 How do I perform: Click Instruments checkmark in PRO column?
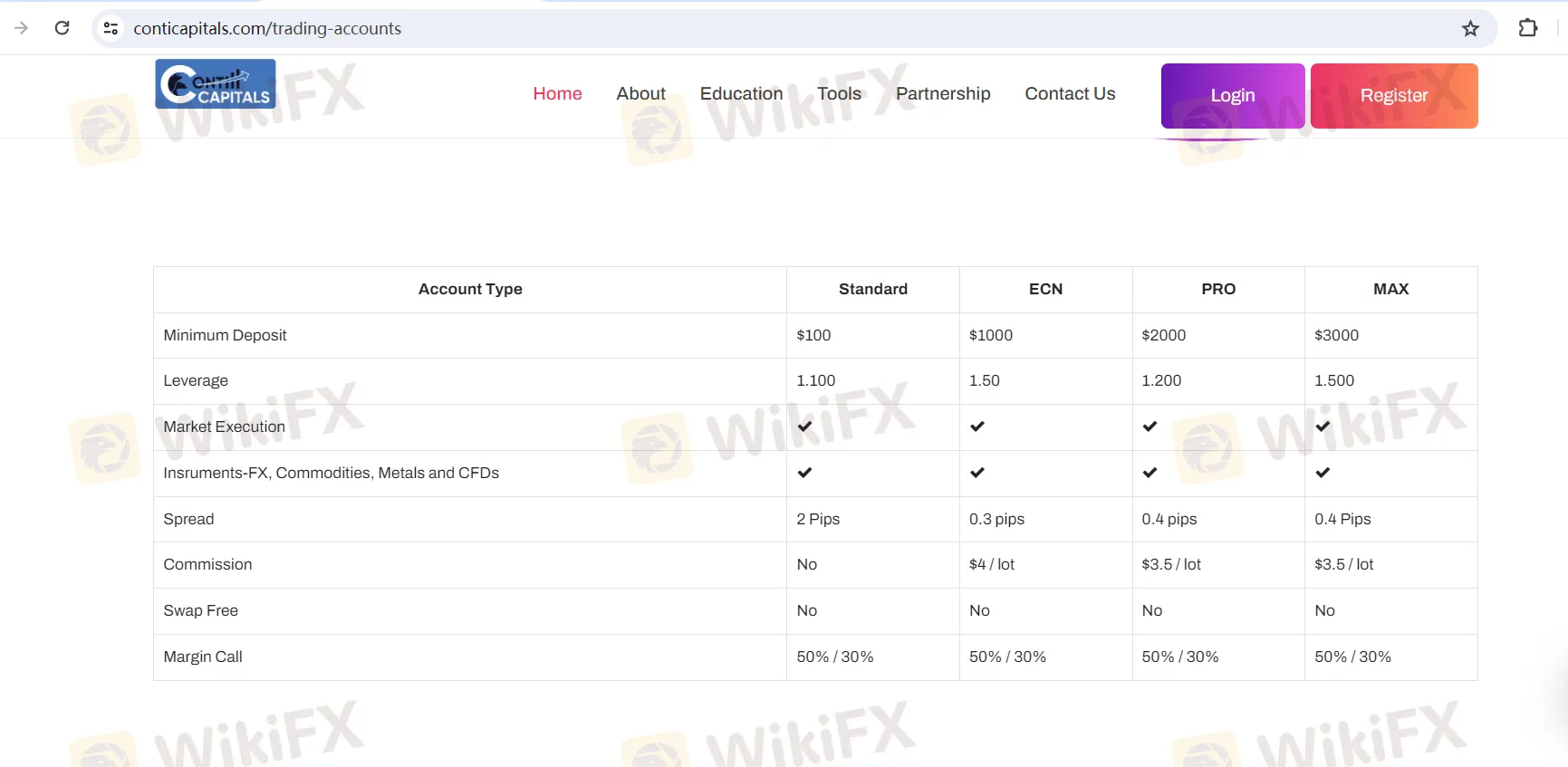[1150, 473]
